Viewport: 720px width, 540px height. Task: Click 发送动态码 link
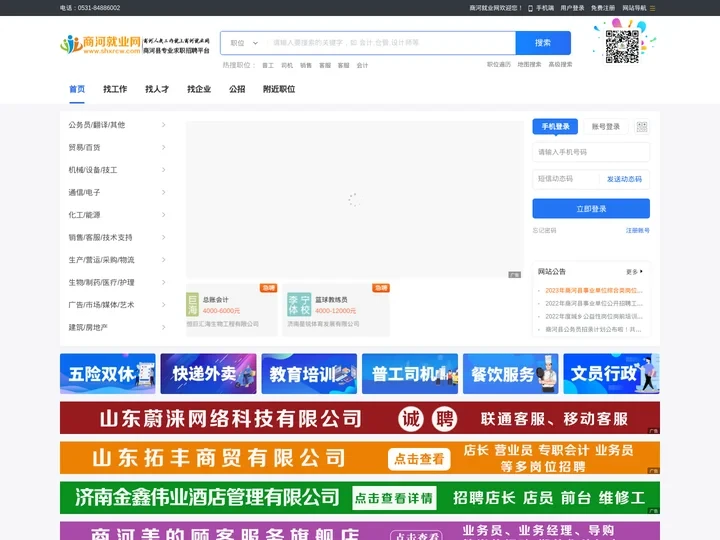point(624,179)
